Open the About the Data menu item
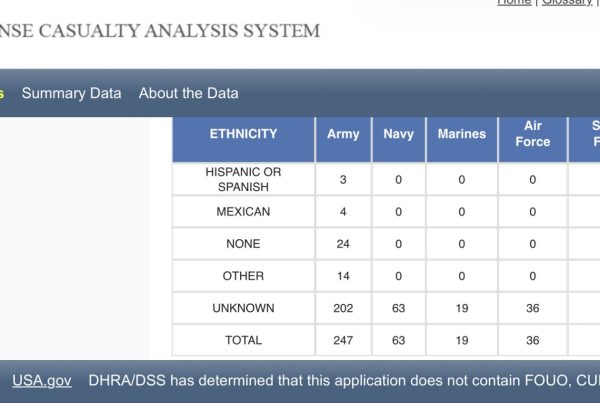 (188, 93)
